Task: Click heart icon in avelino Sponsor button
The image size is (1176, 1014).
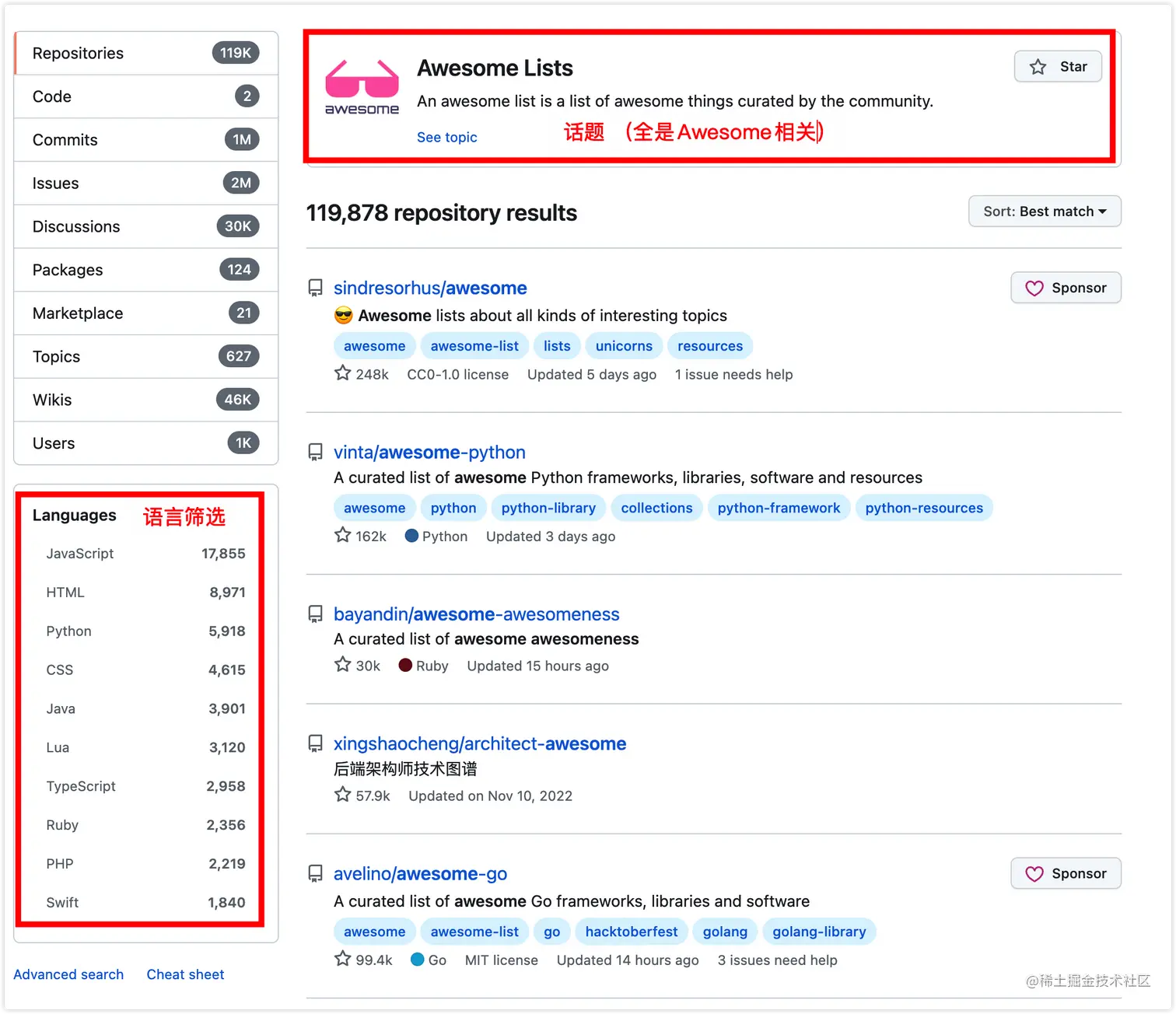Action: 1034,874
